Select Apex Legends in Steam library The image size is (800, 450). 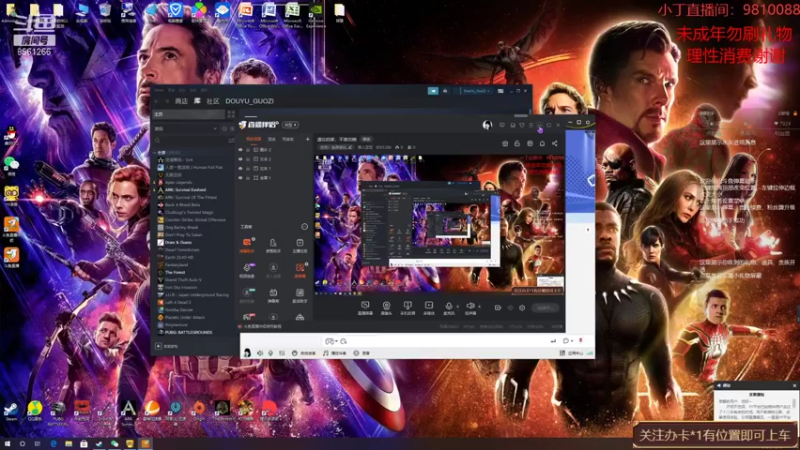pos(178,182)
